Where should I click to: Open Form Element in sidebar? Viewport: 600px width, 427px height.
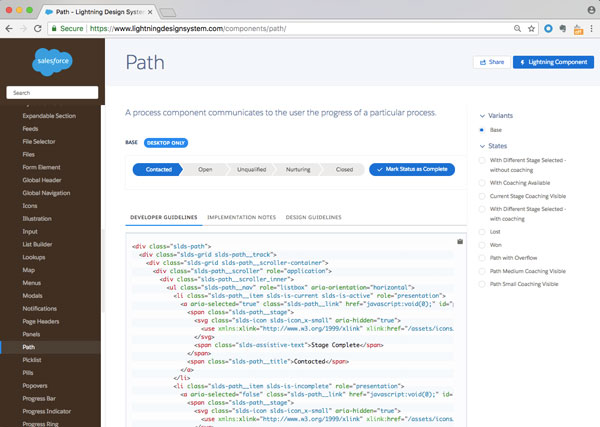click(41, 167)
